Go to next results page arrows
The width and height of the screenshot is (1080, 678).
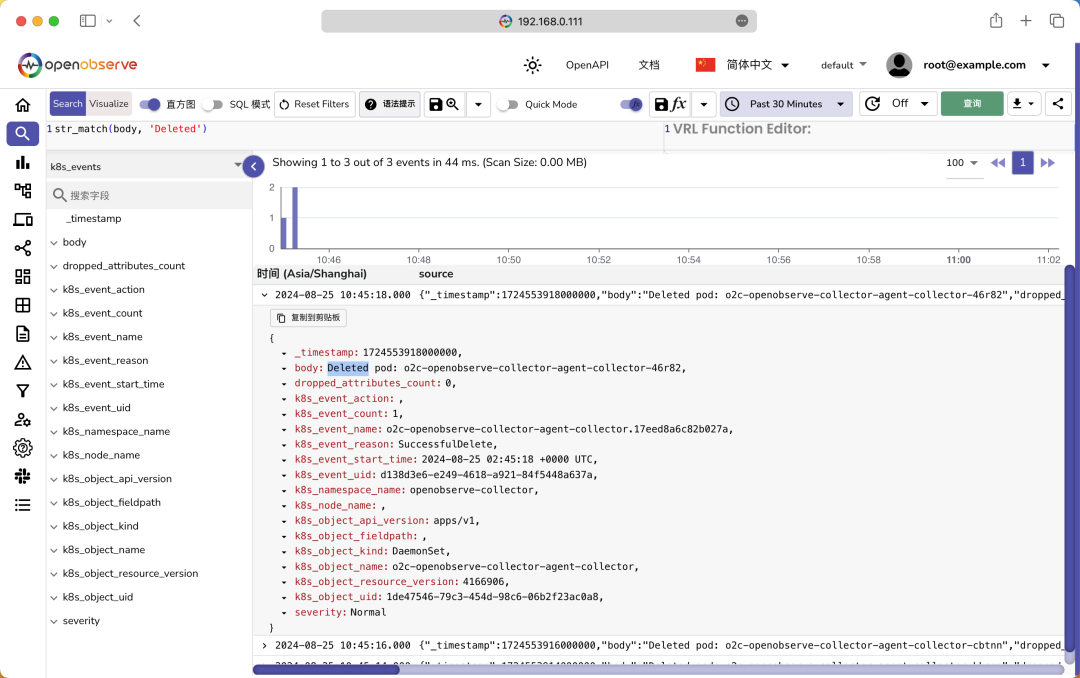1048,163
